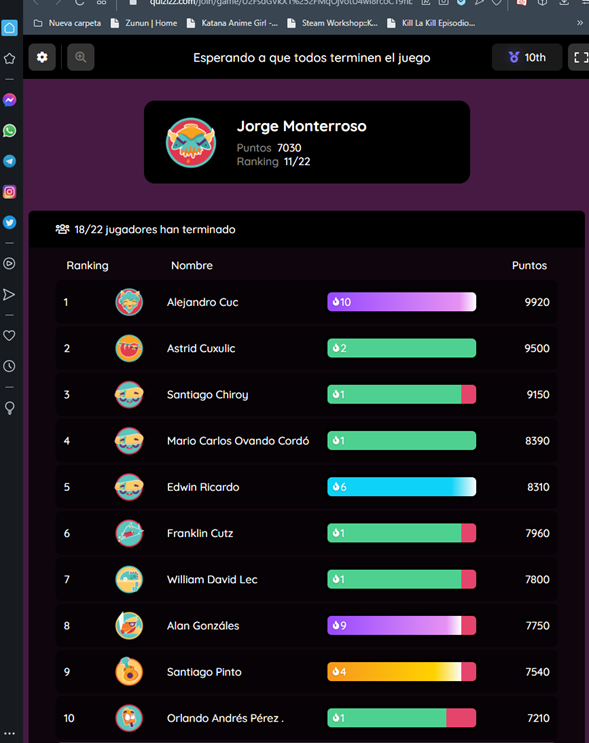Select the name Mario Carlos Ovando Cordó
The width and height of the screenshot is (589, 743).
pyautogui.click(x=238, y=441)
